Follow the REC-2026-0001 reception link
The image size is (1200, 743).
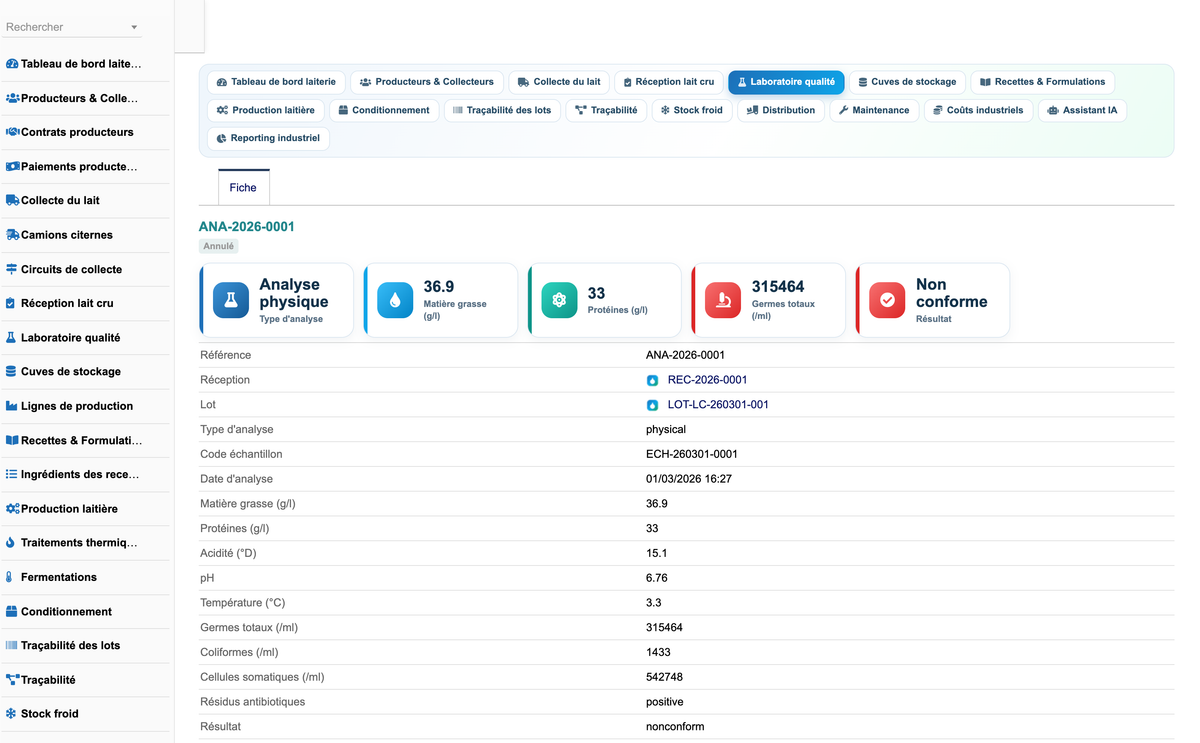(x=707, y=380)
